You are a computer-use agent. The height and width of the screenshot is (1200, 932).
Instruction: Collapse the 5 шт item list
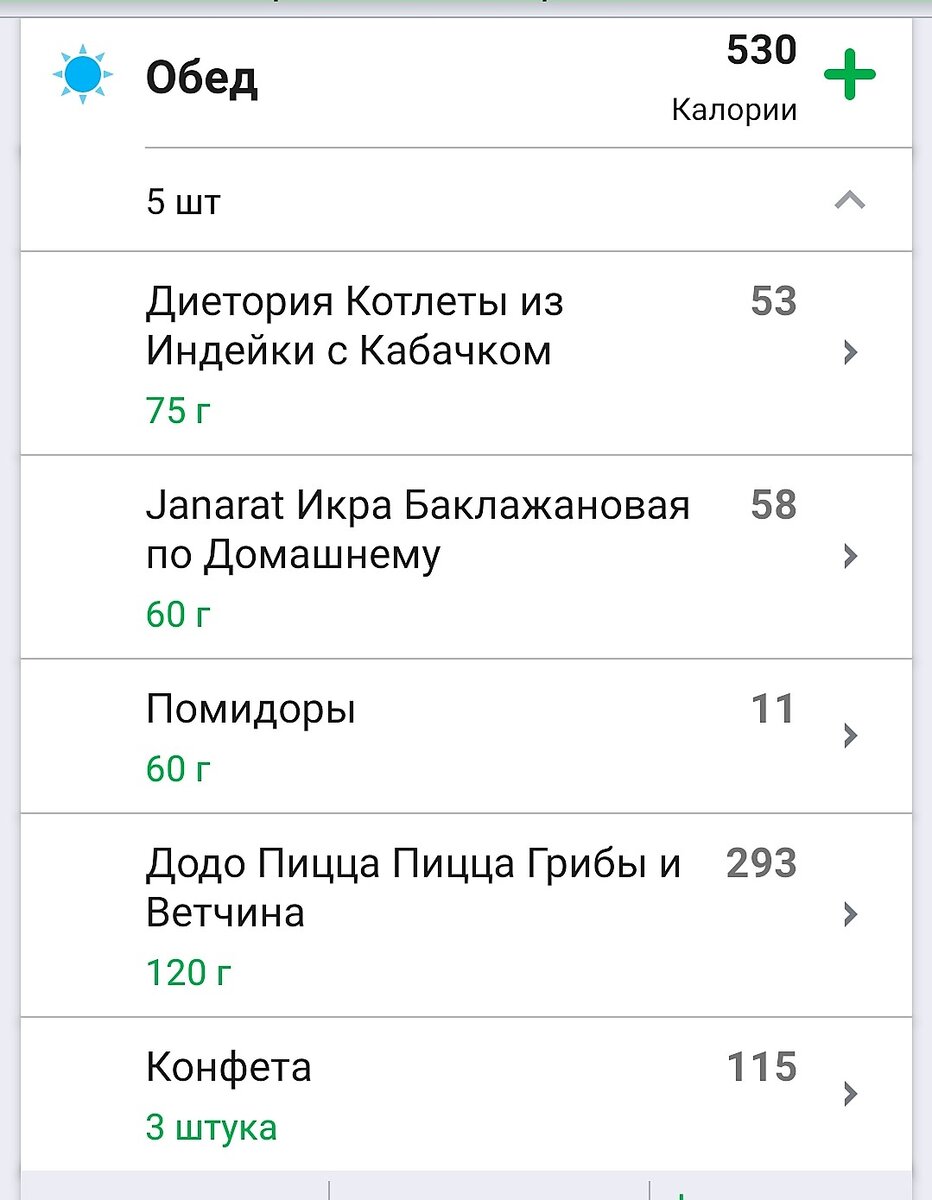pos(849,201)
